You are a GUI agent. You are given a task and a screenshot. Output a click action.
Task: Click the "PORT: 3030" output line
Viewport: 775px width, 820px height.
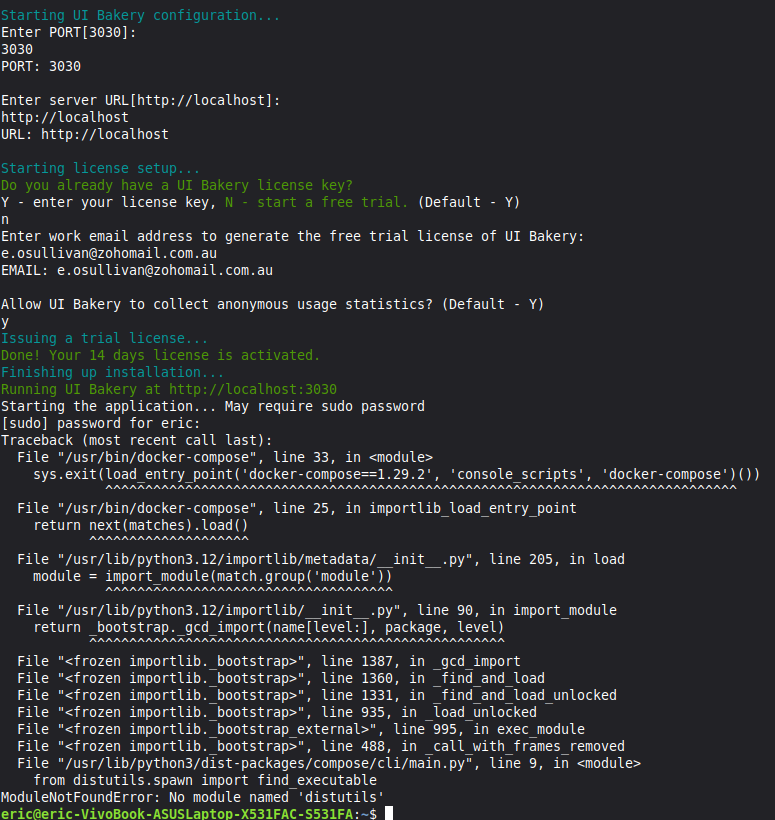point(41,66)
